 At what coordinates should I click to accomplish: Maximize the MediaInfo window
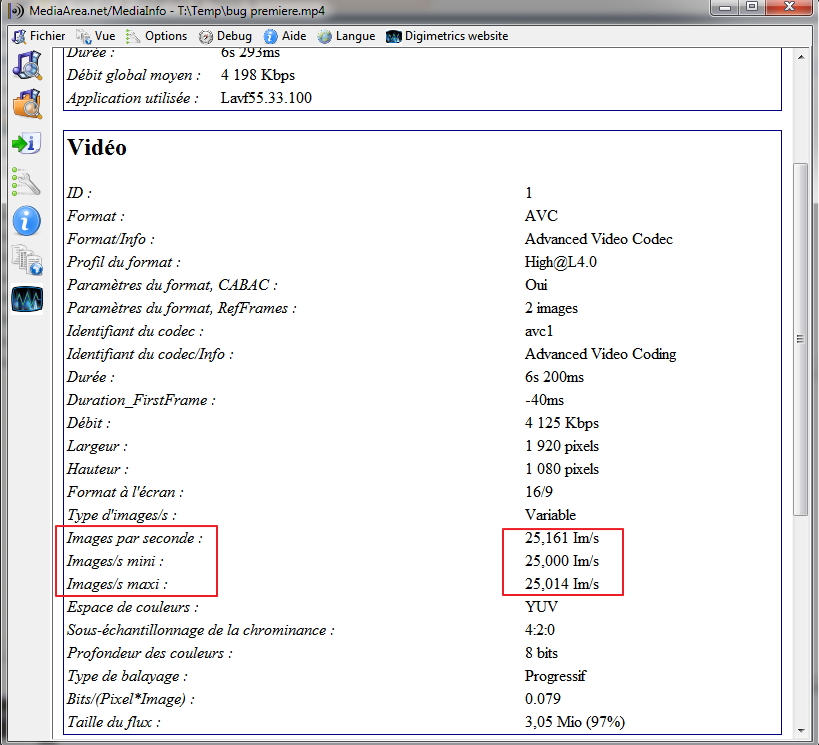pyautogui.click(x=752, y=7)
